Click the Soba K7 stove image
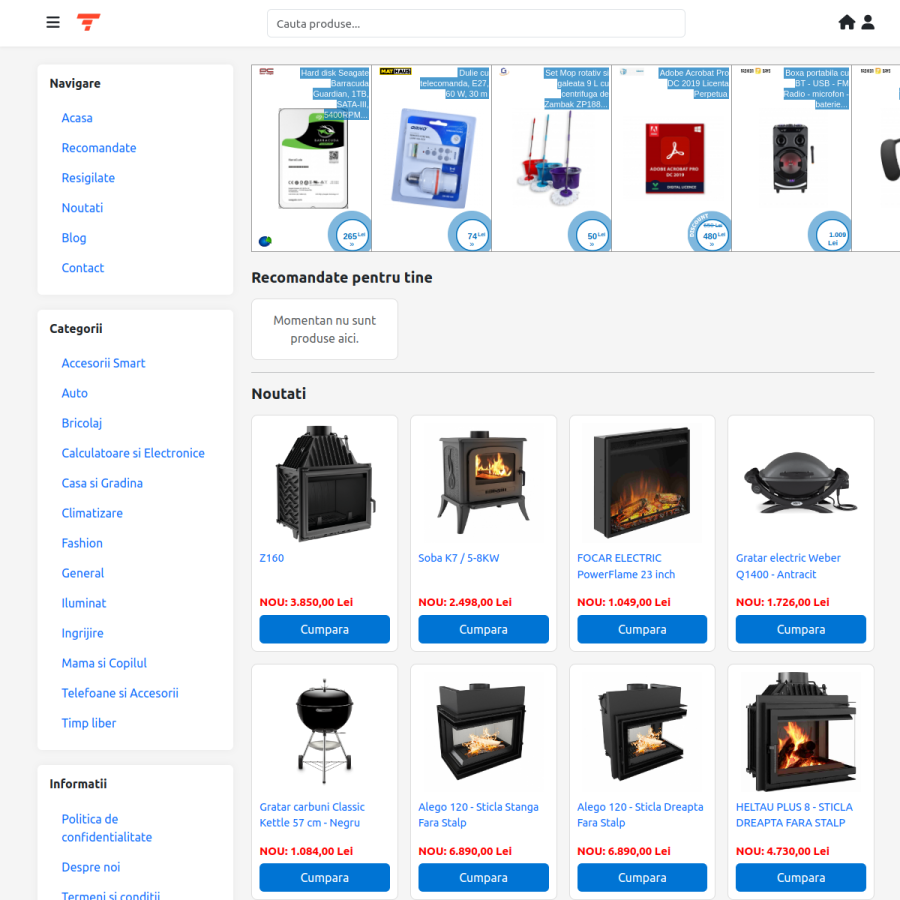The width and height of the screenshot is (900, 900). point(483,483)
